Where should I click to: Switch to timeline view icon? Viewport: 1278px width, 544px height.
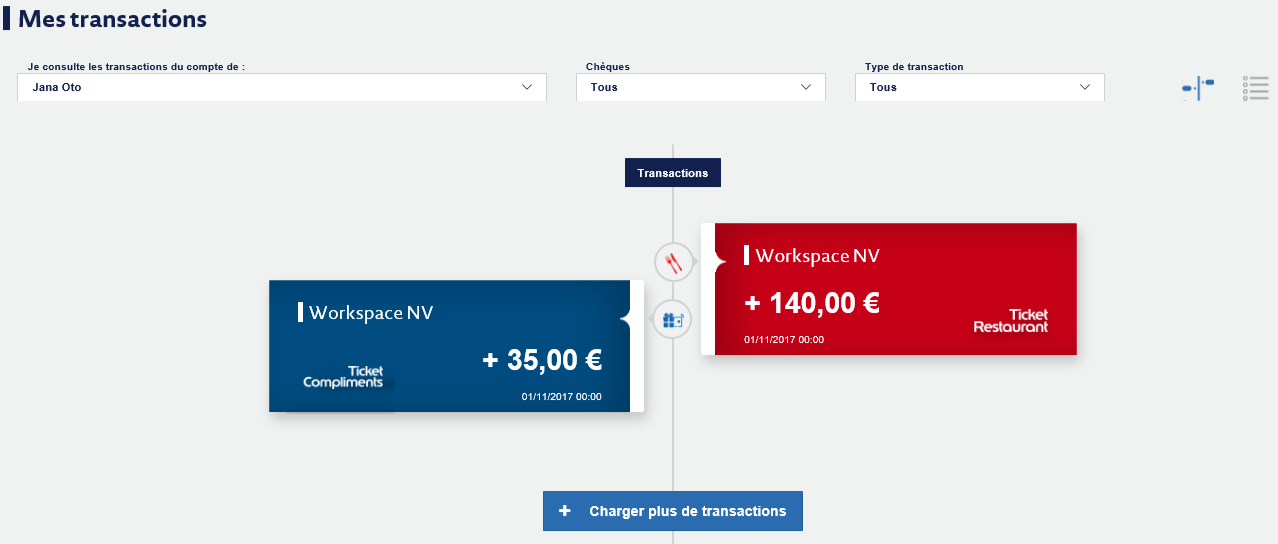(1198, 88)
